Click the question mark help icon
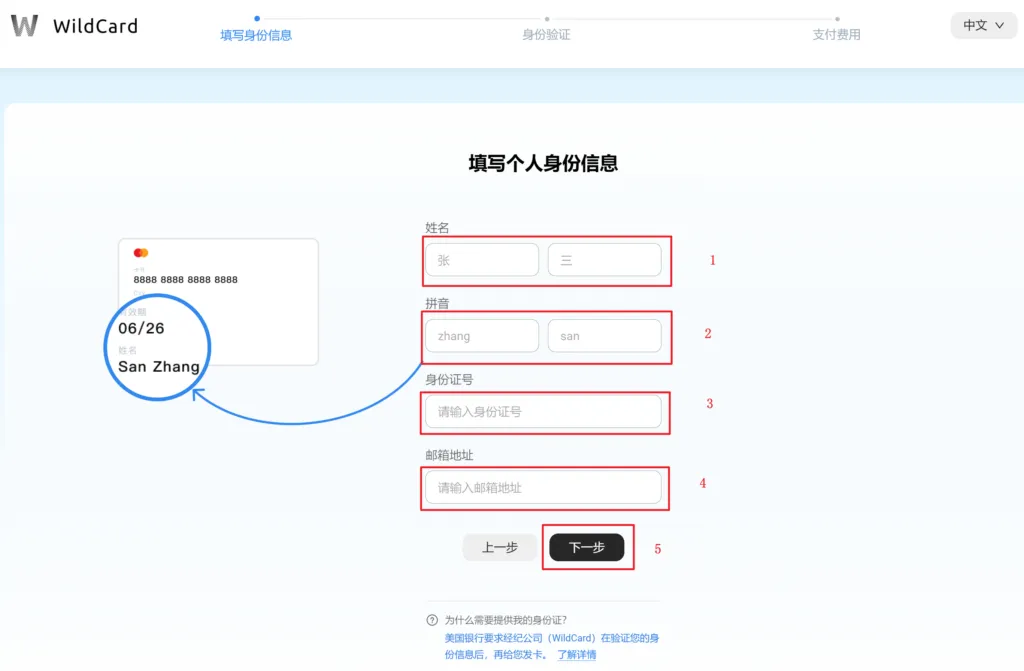 432,620
